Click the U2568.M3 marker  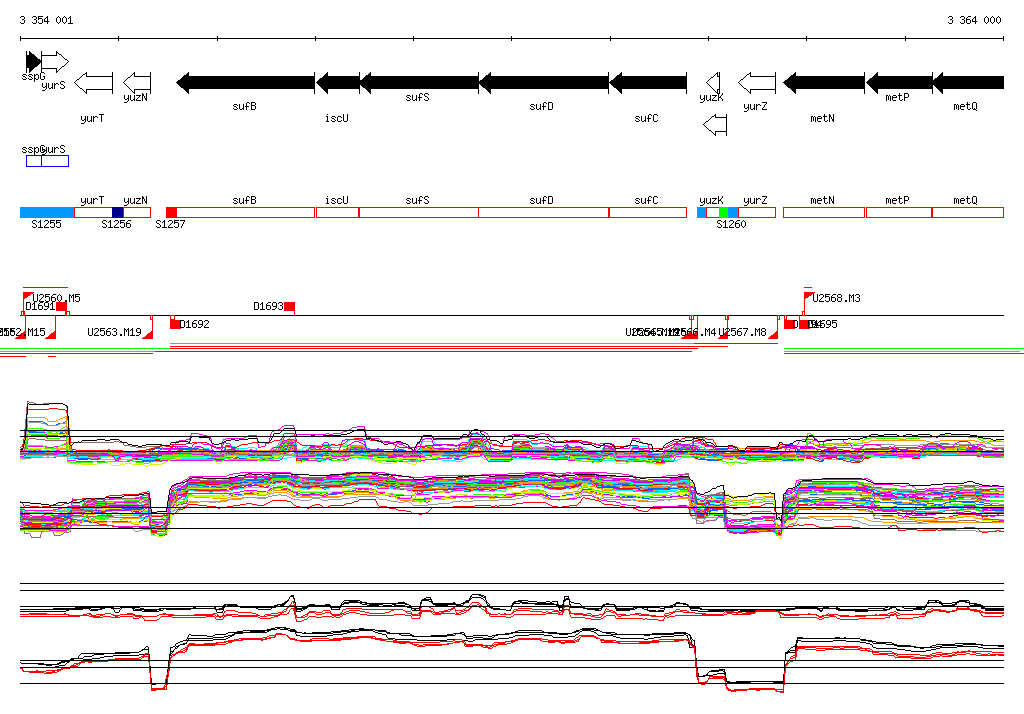point(808,297)
